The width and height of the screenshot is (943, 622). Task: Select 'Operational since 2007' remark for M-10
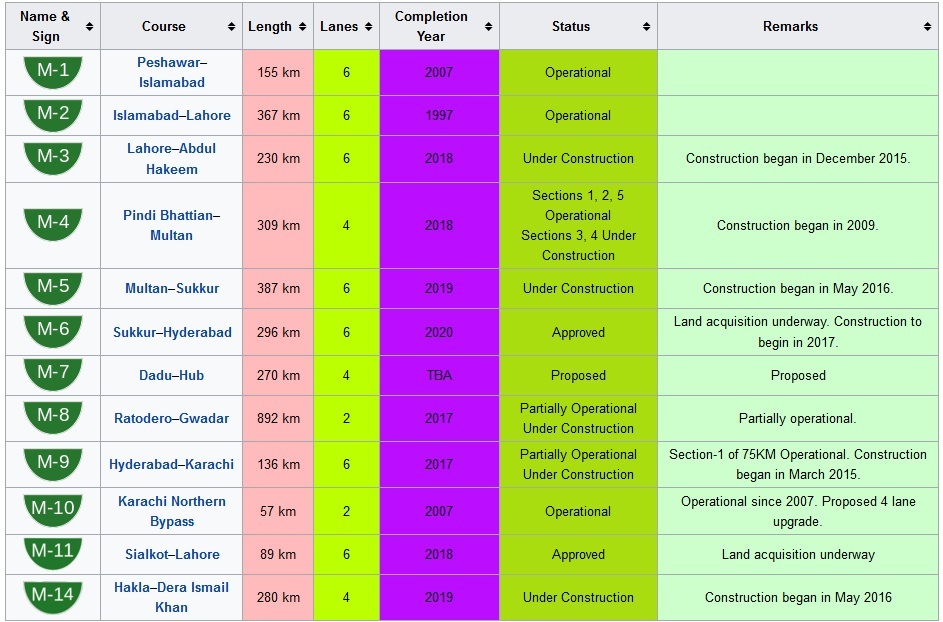coord(798,511)
